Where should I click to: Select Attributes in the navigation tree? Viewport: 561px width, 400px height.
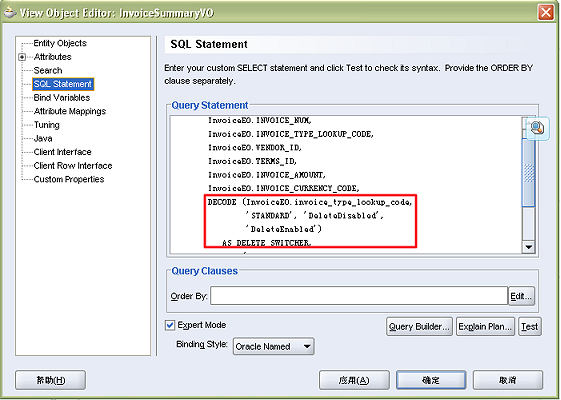point(53,57)
